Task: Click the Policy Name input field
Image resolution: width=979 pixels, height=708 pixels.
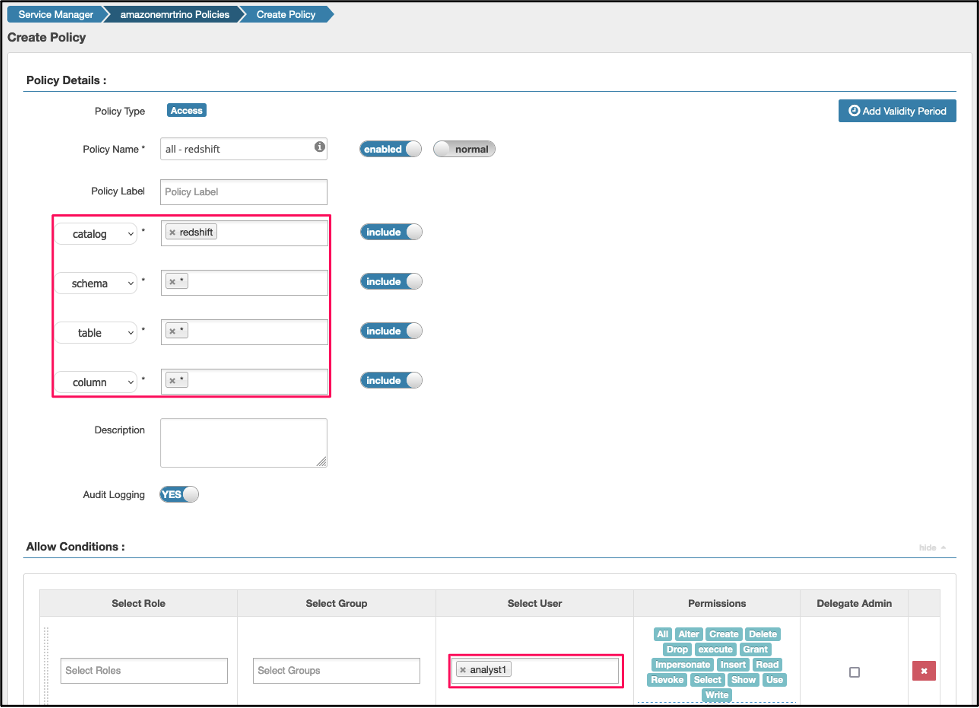Action: point(244,149)
